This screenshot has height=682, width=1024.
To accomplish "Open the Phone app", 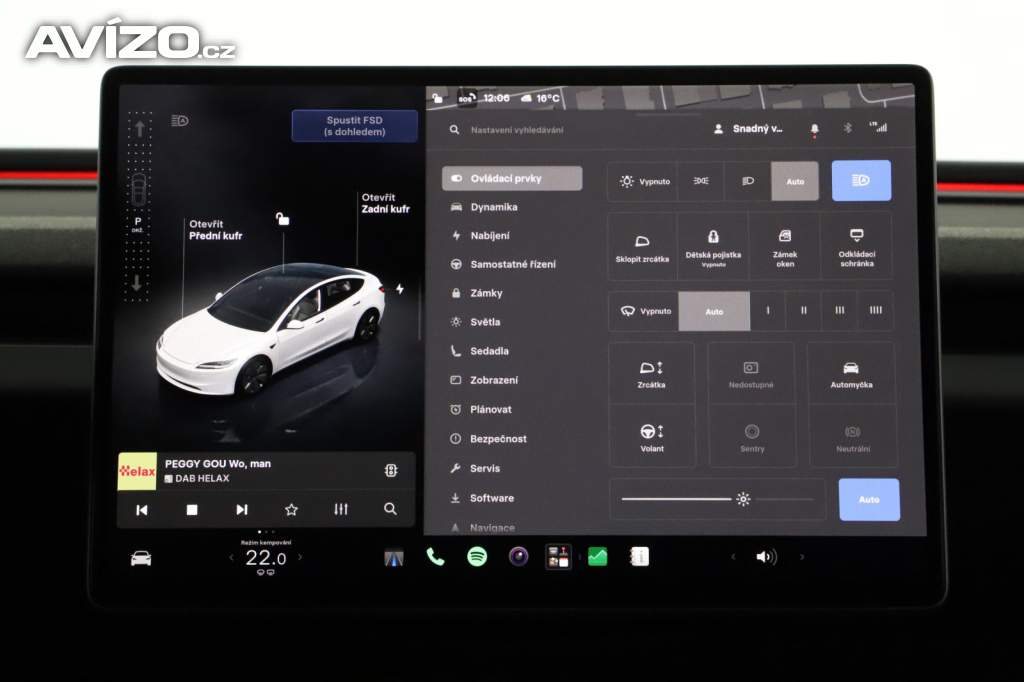I will pyautogui.click(x=435, y=557).
